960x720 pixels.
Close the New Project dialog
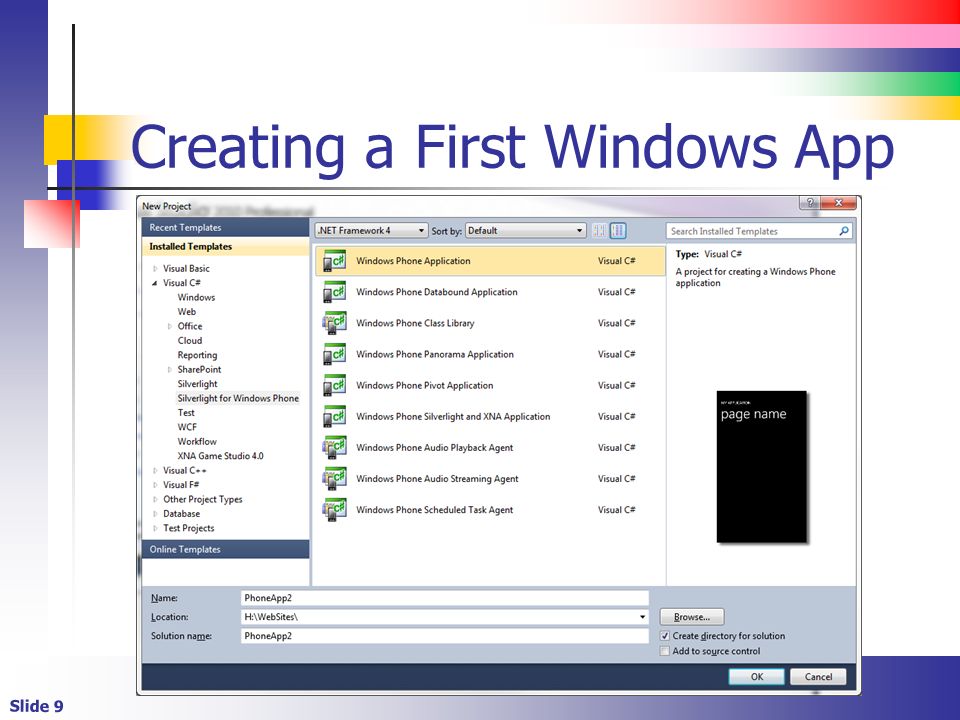point(838,203)
